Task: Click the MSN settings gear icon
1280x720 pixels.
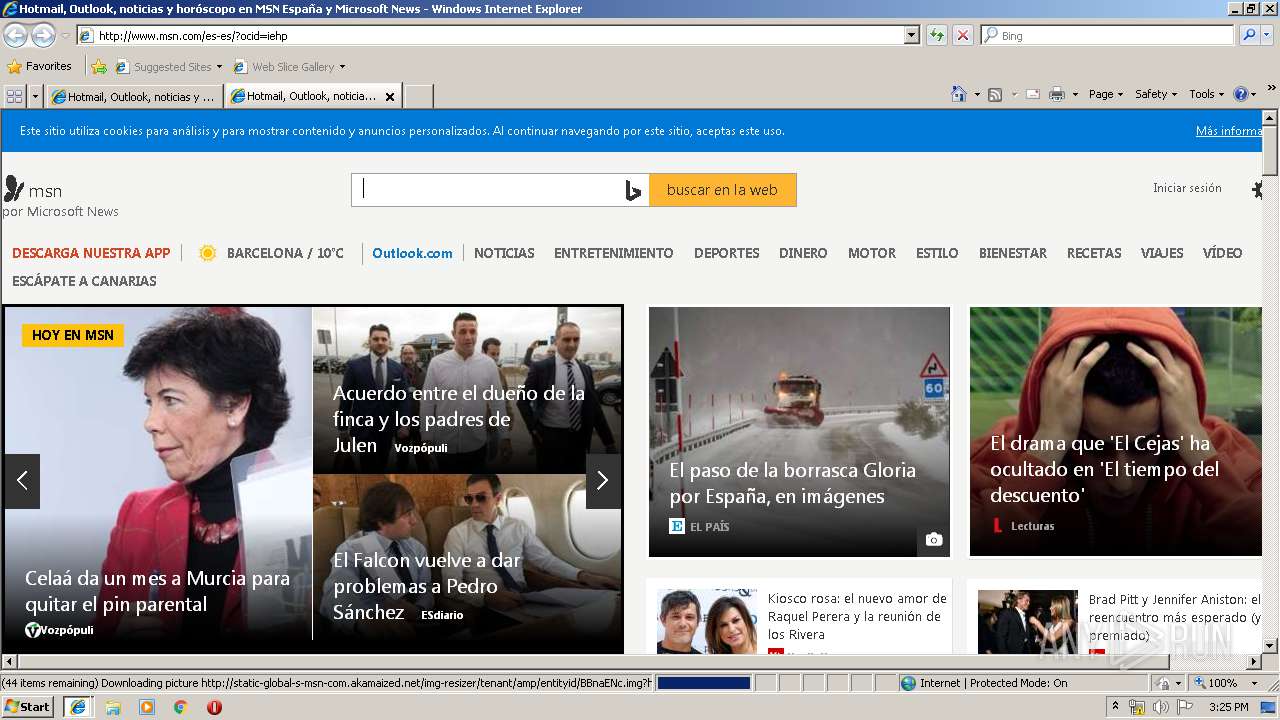Action: pos(1257,189)
